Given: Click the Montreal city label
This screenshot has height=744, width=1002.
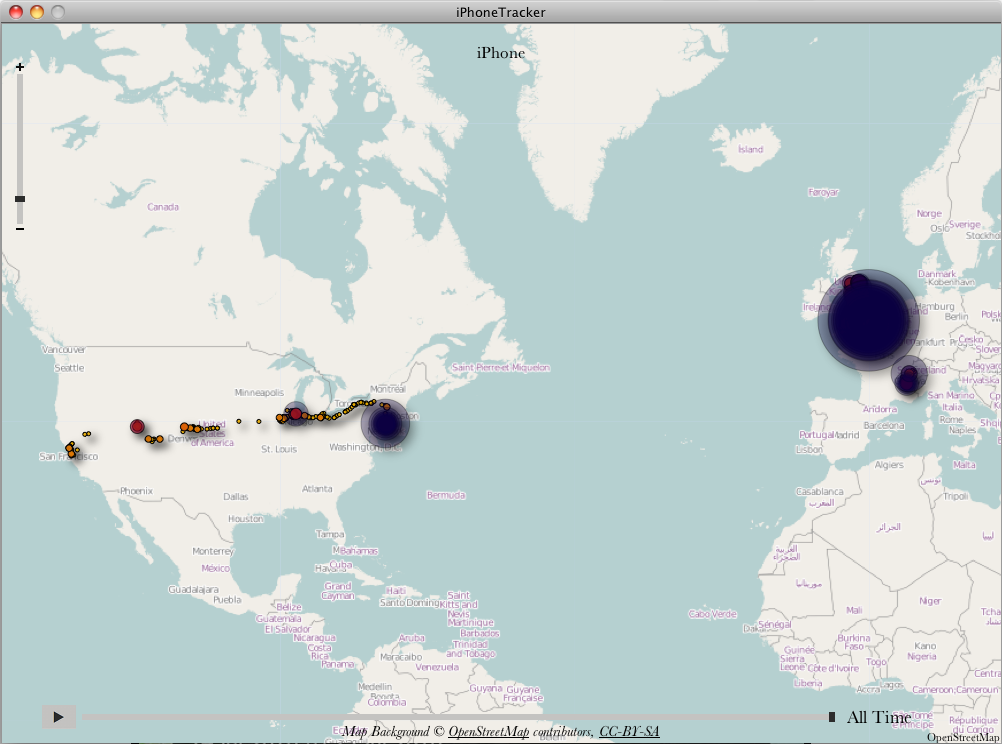Looking at the screenshot, I should tap(388, 389).
